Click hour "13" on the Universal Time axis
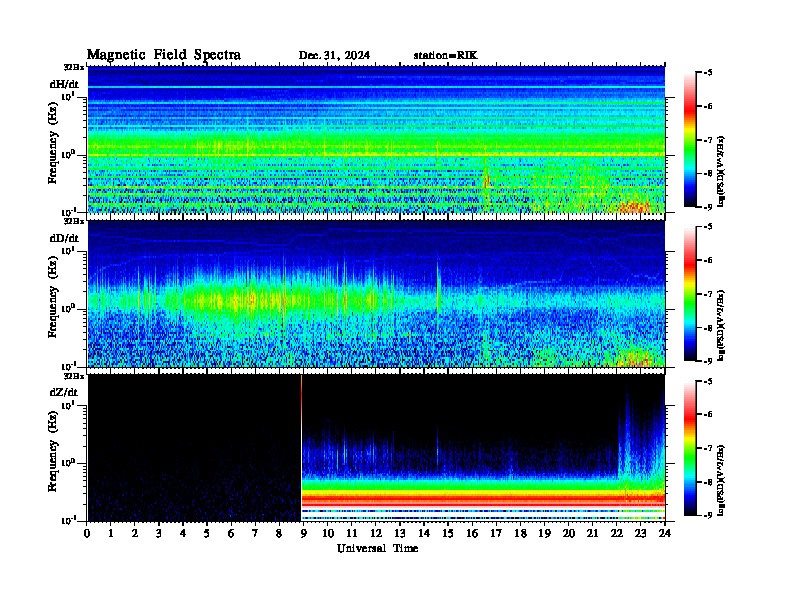The height and width of the screenshot is (612, 792). coord(400,534)
